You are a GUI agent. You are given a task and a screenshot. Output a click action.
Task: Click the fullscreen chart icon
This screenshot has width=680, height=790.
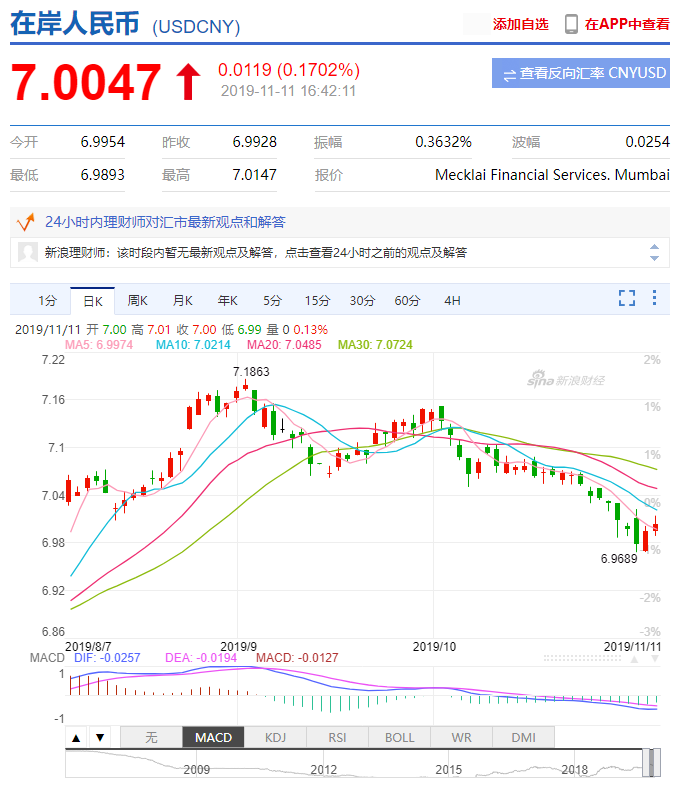click(627, 298)
